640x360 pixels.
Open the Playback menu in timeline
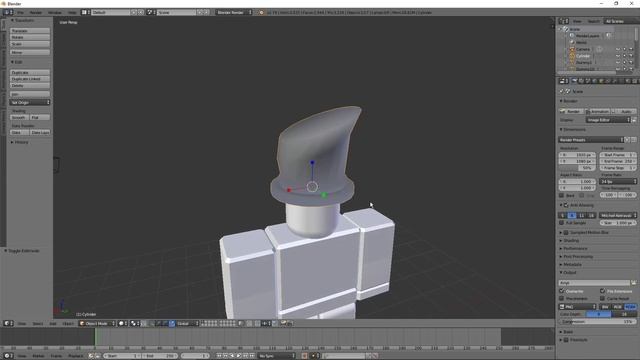coord(75,356)
